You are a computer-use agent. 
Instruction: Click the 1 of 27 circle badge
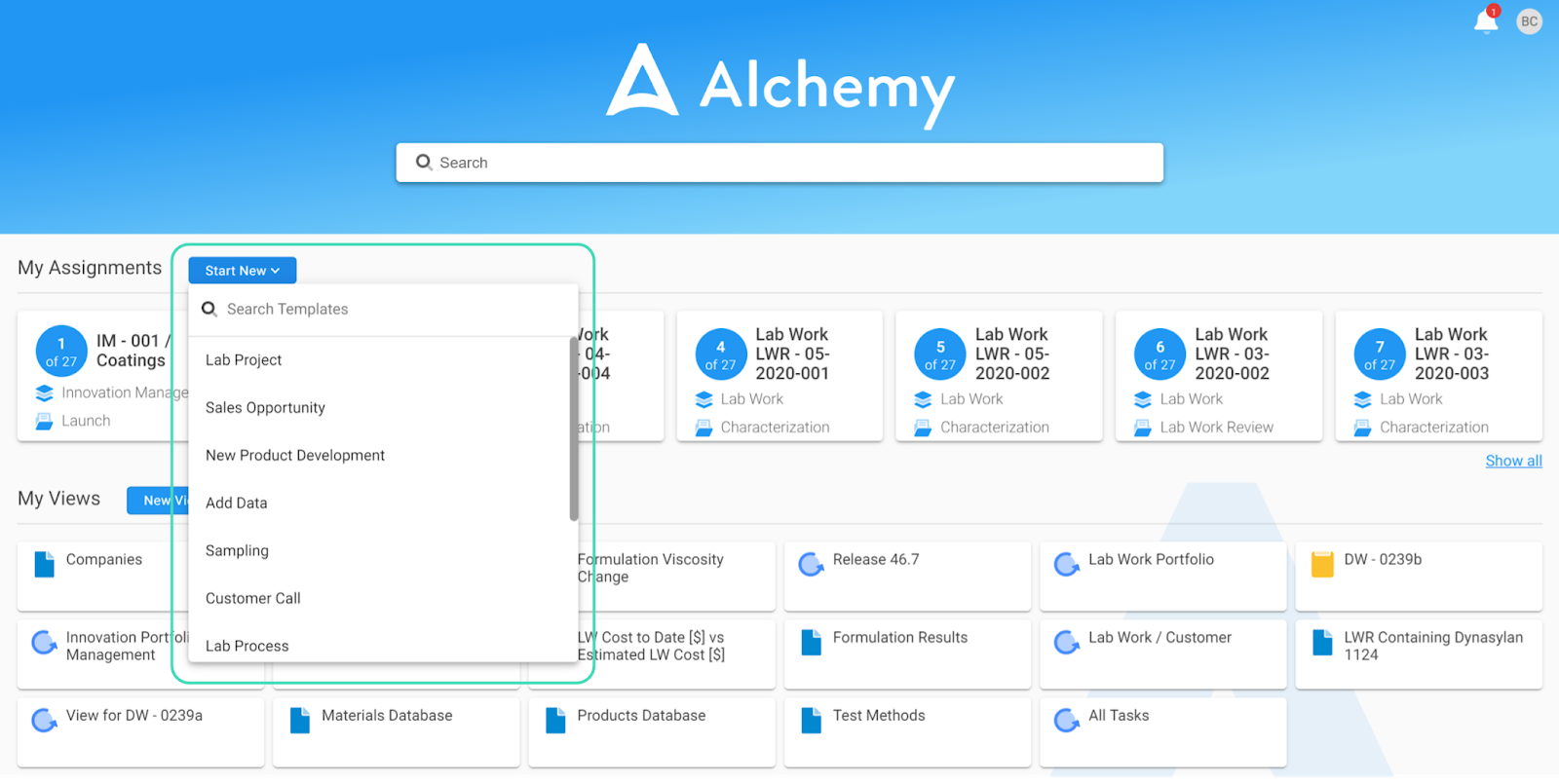[x=61, y=352]
